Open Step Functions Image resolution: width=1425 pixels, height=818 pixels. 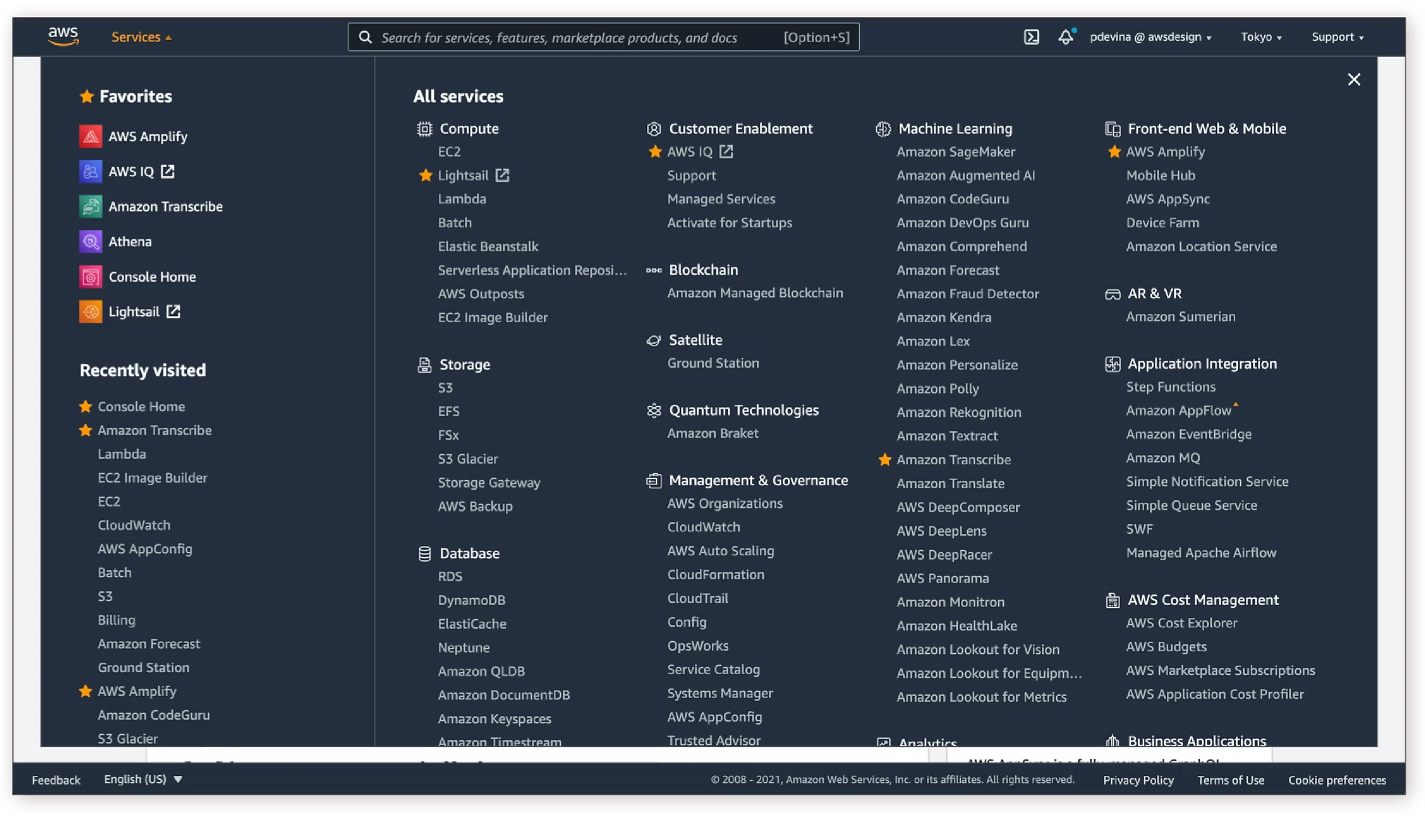1171,387
